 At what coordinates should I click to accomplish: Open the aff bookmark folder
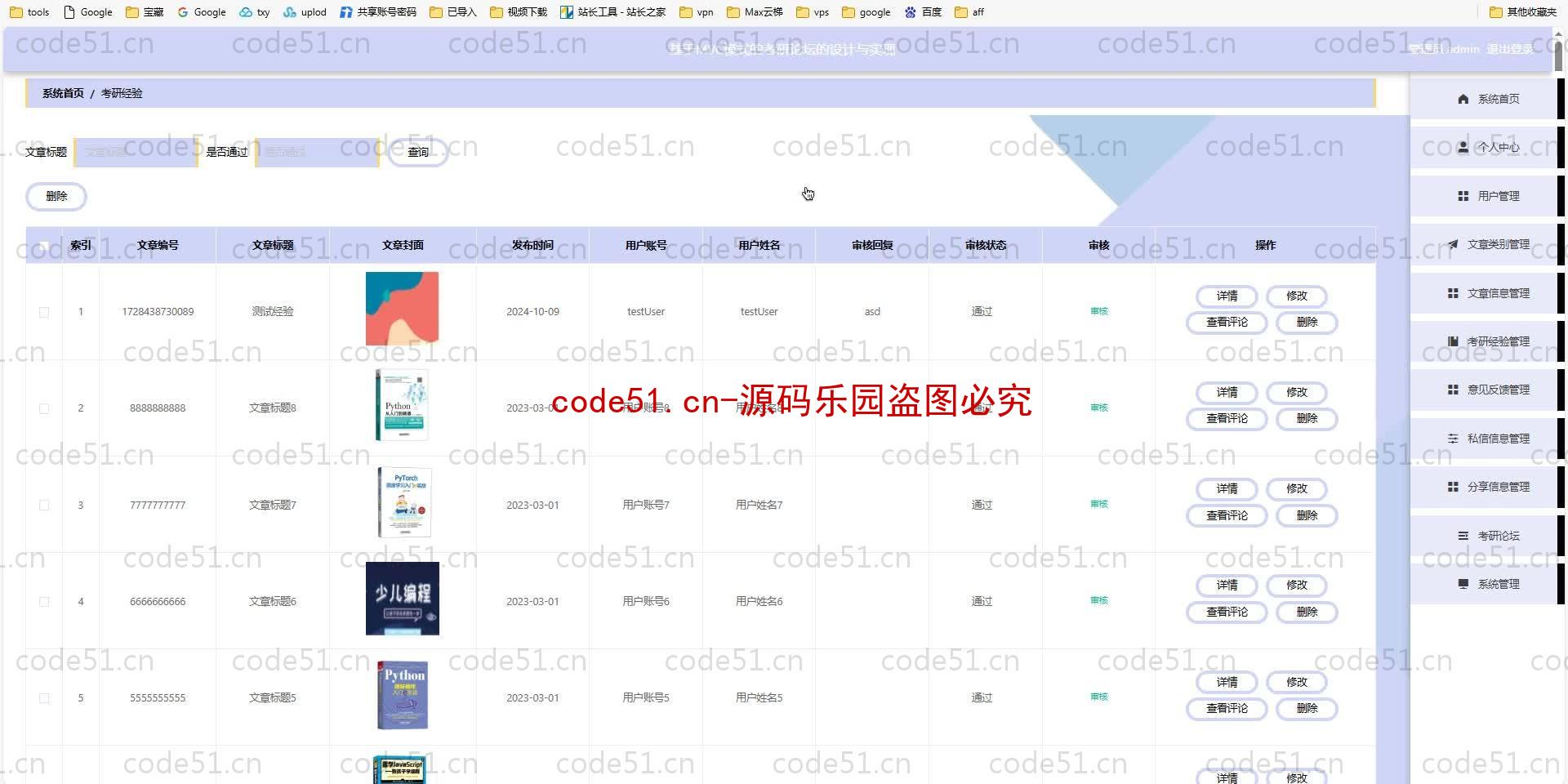(969, 11)
